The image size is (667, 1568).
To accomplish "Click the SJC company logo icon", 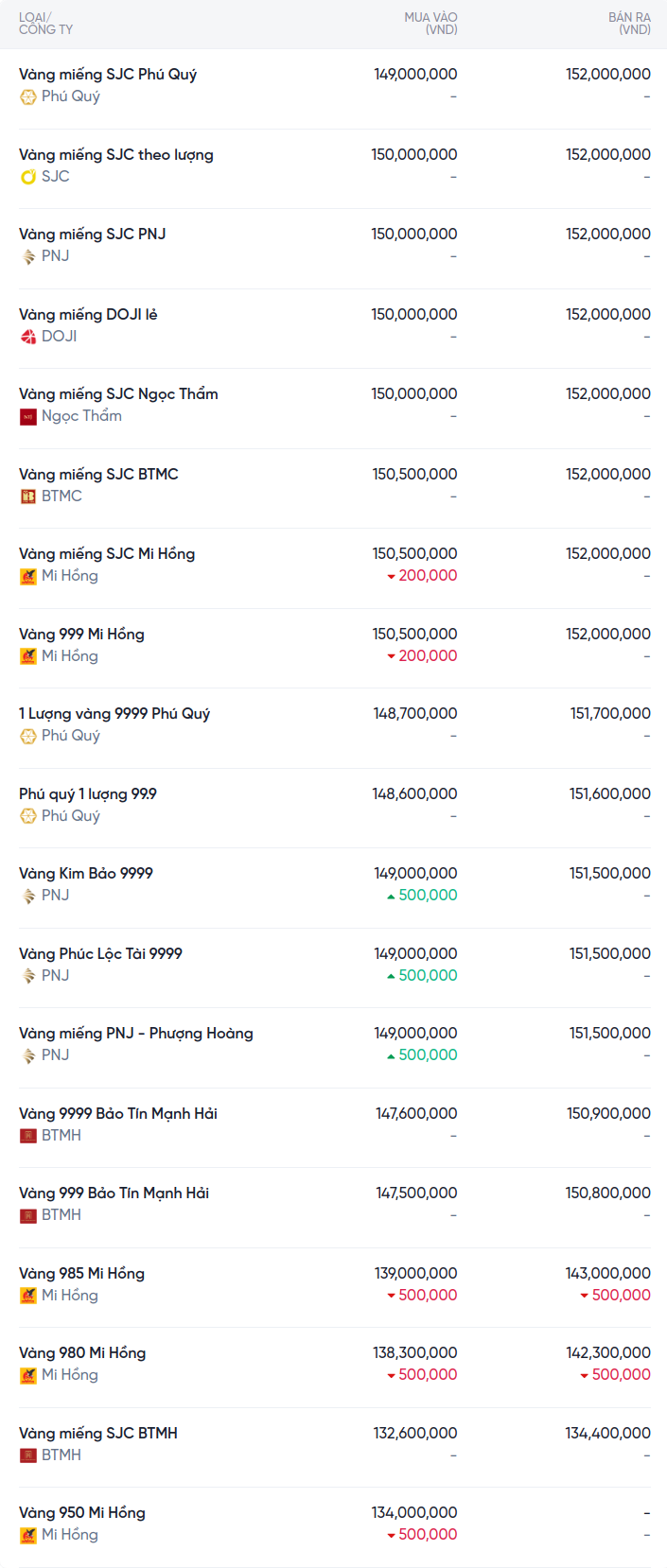I will click(28, 177).
